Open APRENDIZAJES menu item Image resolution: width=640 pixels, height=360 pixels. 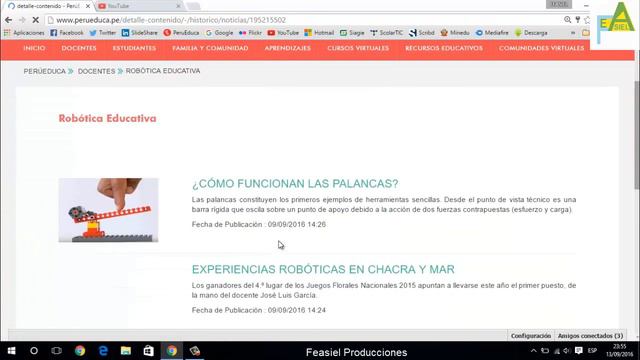click(x=287, y=48)
